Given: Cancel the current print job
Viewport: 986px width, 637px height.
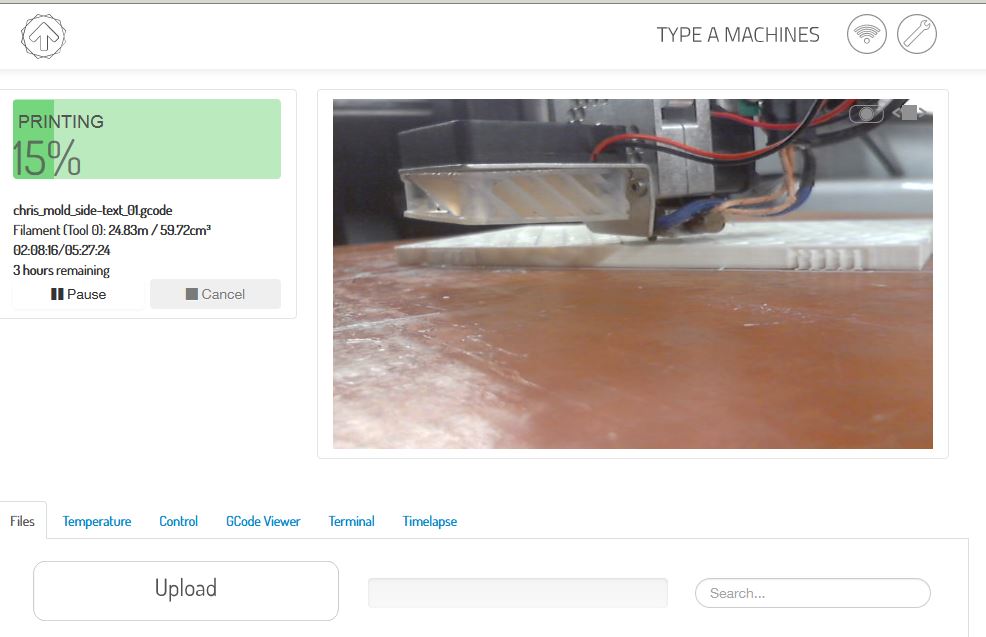Looking at the screenshot, I should [216, 294].
